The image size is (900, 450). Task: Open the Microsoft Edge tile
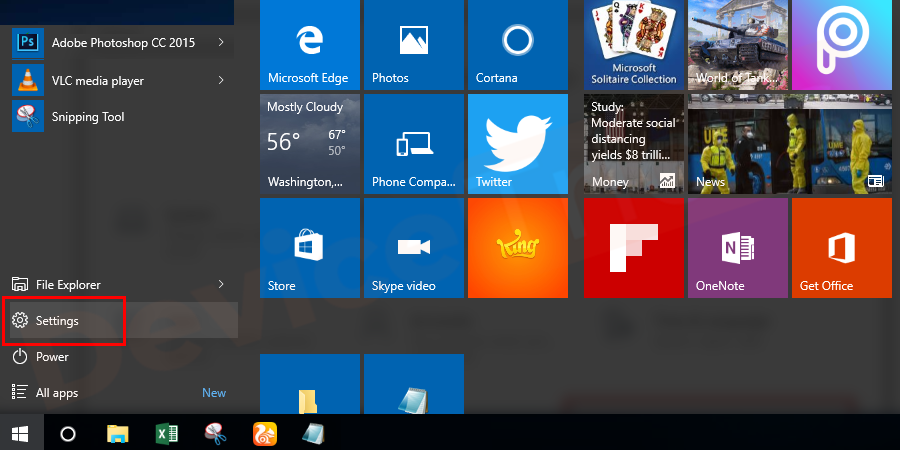point(309,44)
